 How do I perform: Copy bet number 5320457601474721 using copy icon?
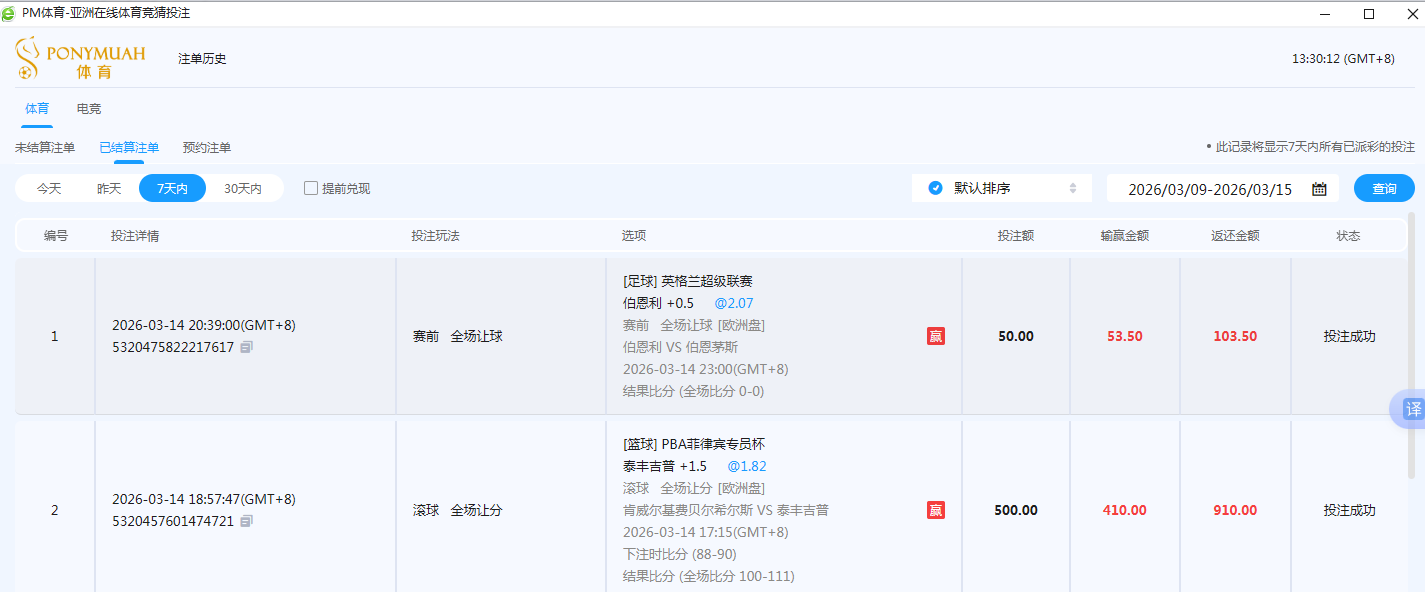pyautogui.click(x=246, y=521)
